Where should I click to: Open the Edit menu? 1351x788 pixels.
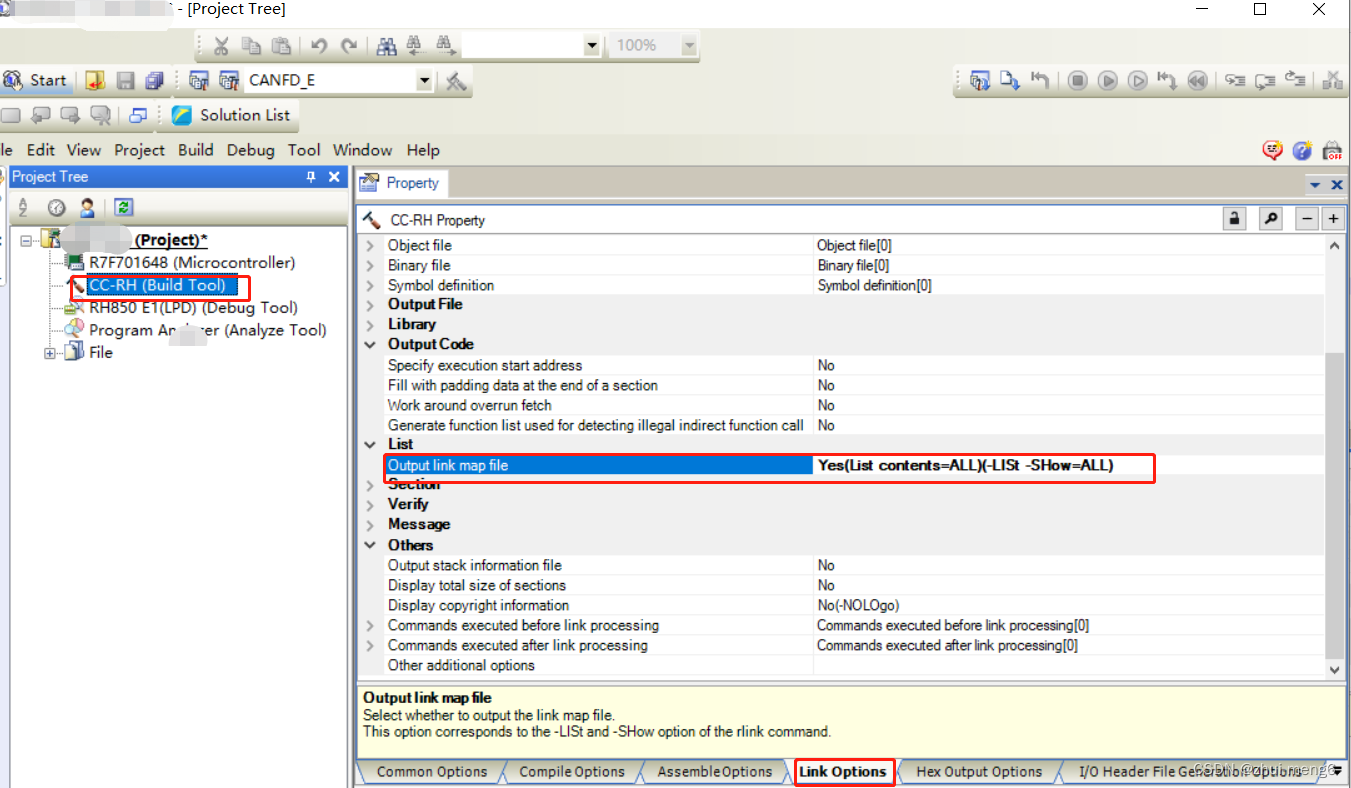[41, 150]
